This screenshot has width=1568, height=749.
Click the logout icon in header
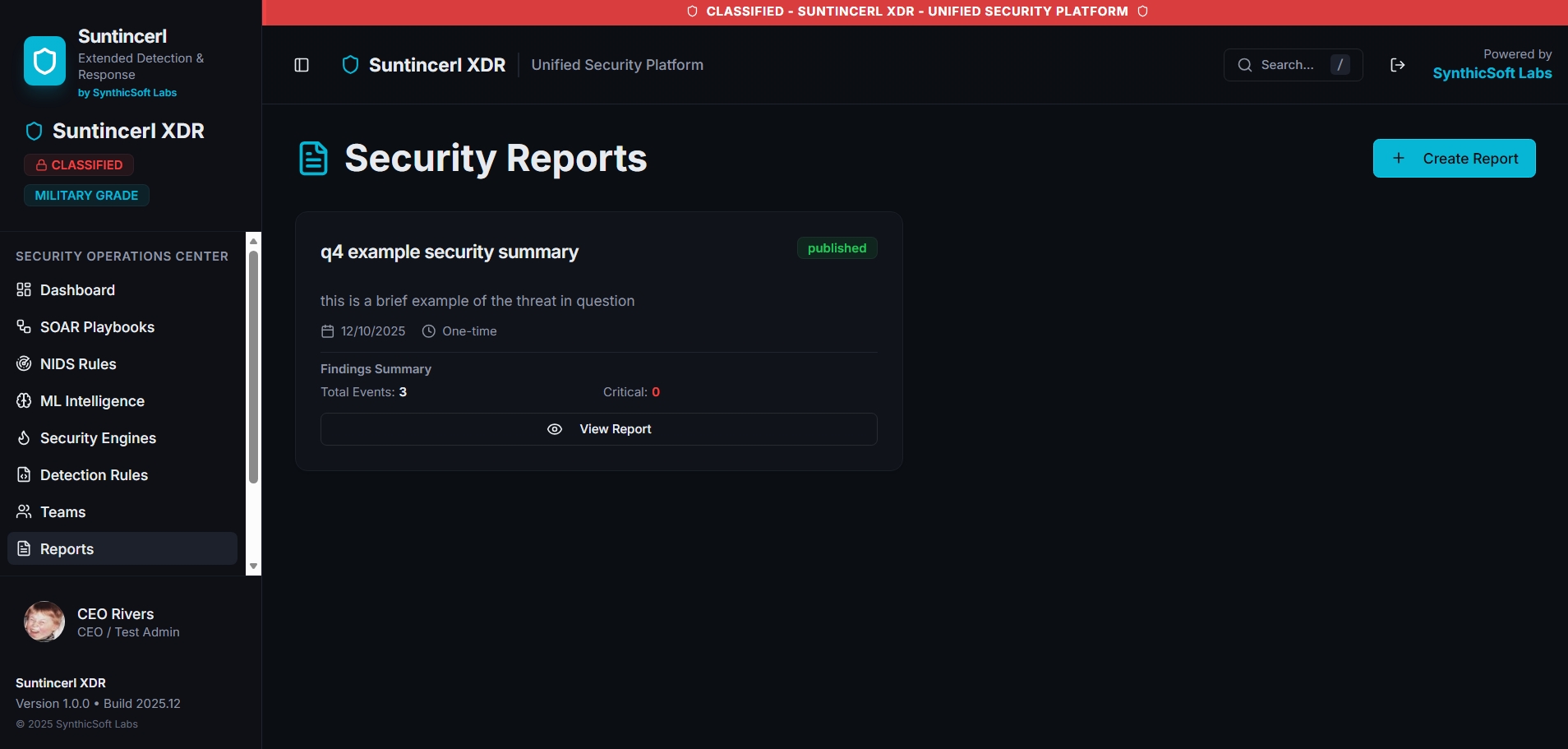click(1397, 65)
